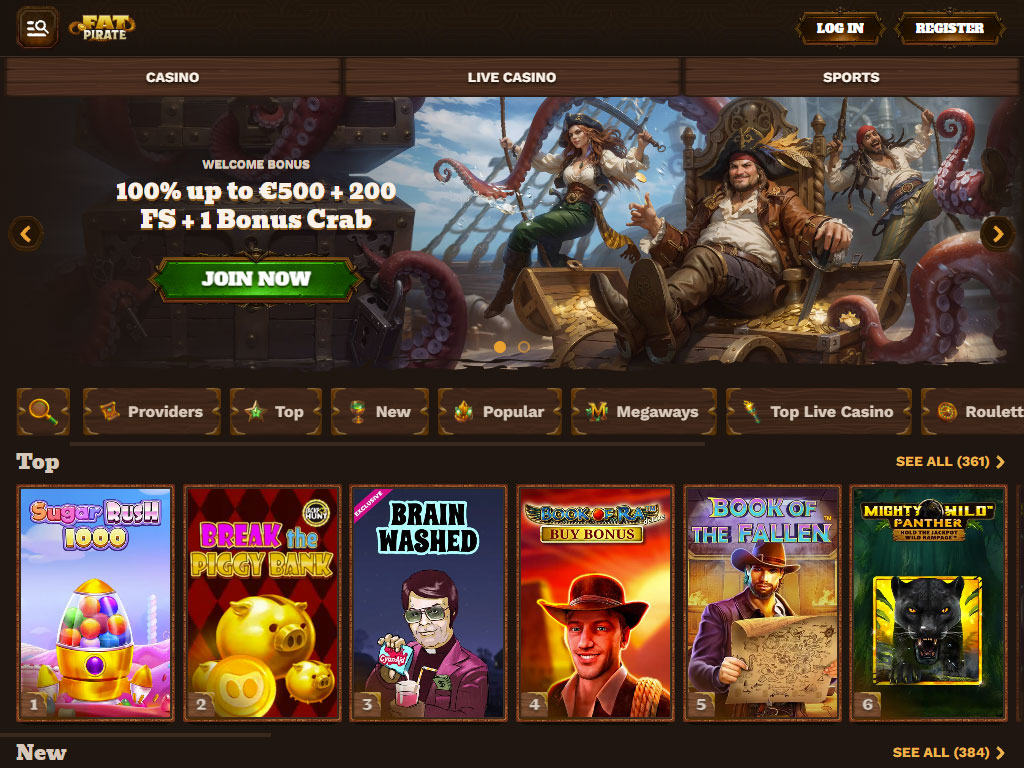The width and height of the screenshot is (1024, 768).
Task: Open game search magnifying glass button
Action: 43,411
